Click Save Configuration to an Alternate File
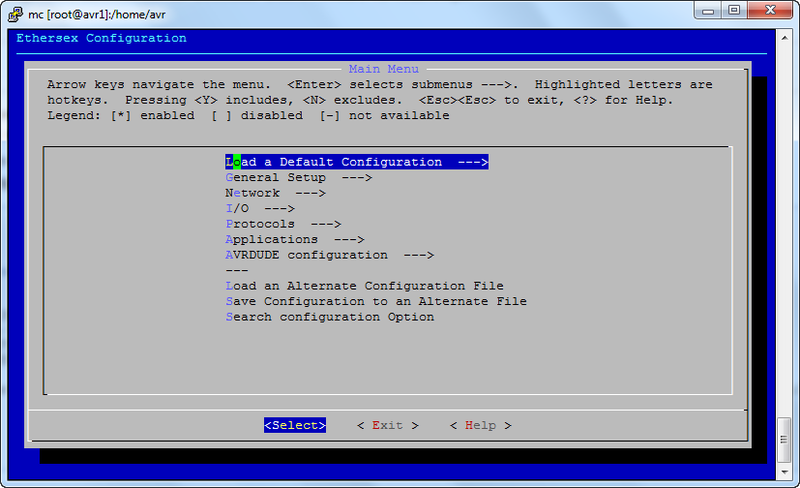Image resolution: width=800 pixels, height=488 pixels. coord(376,301)
